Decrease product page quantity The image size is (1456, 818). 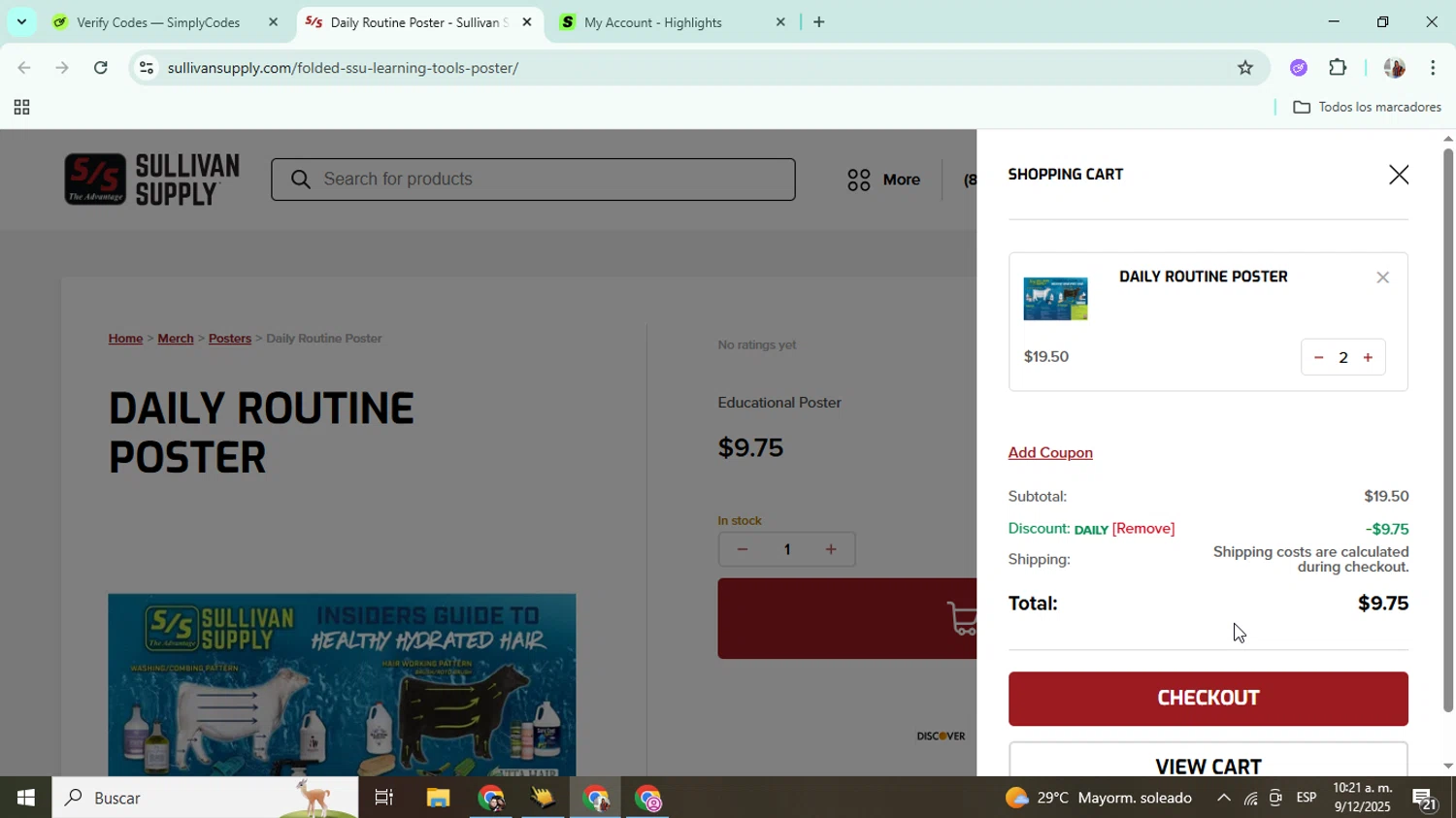click(743, 550)
